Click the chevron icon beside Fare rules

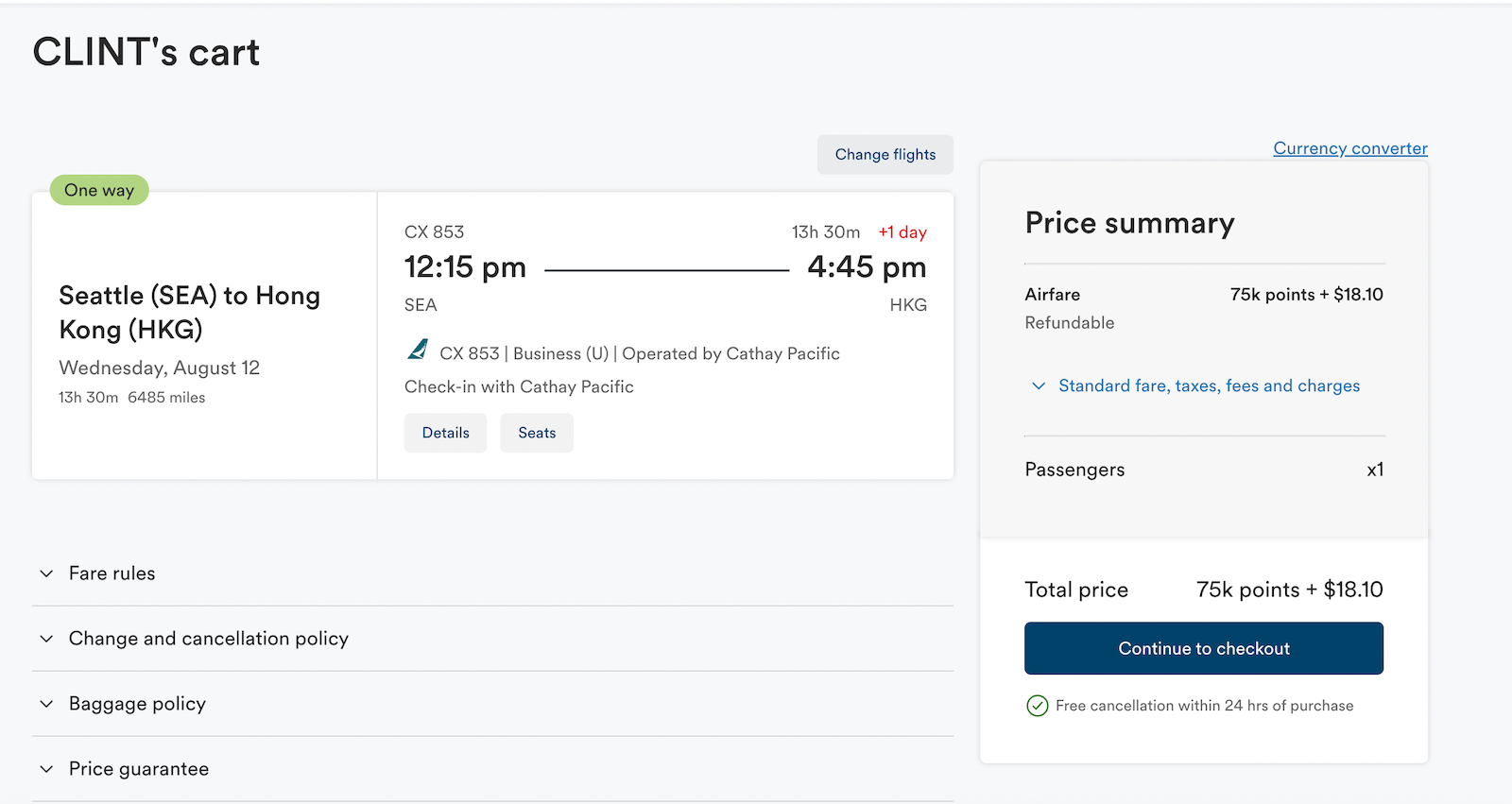pyautogui.click(x=46, y=573)
